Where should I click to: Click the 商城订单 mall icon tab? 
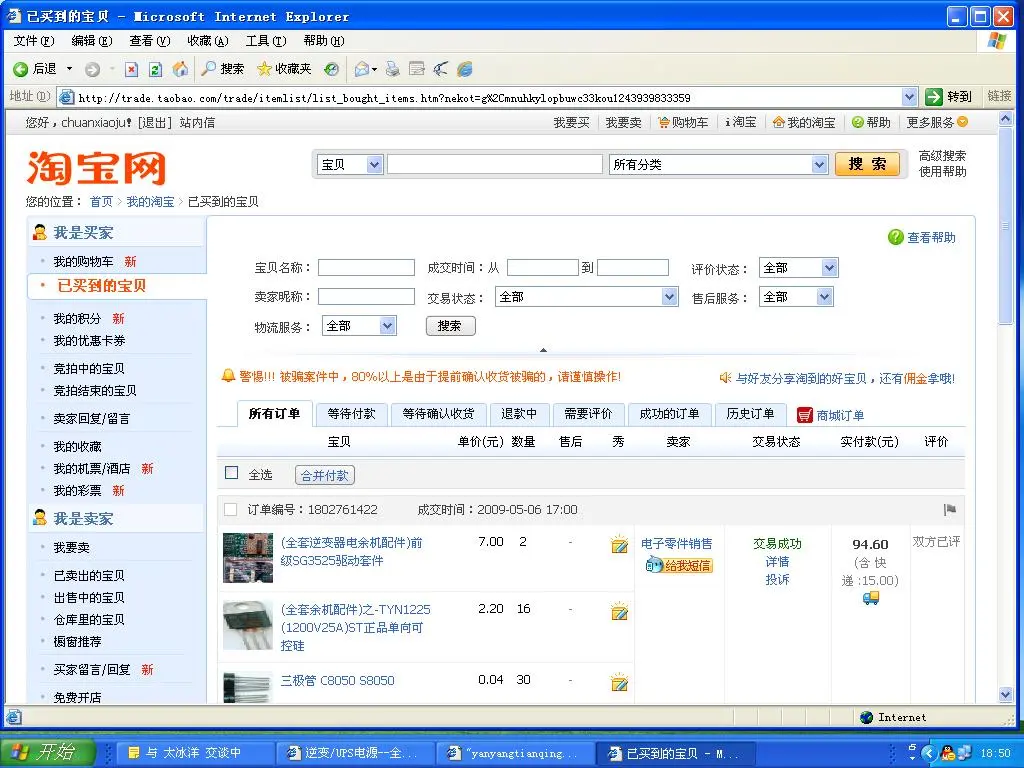point(830,415)
